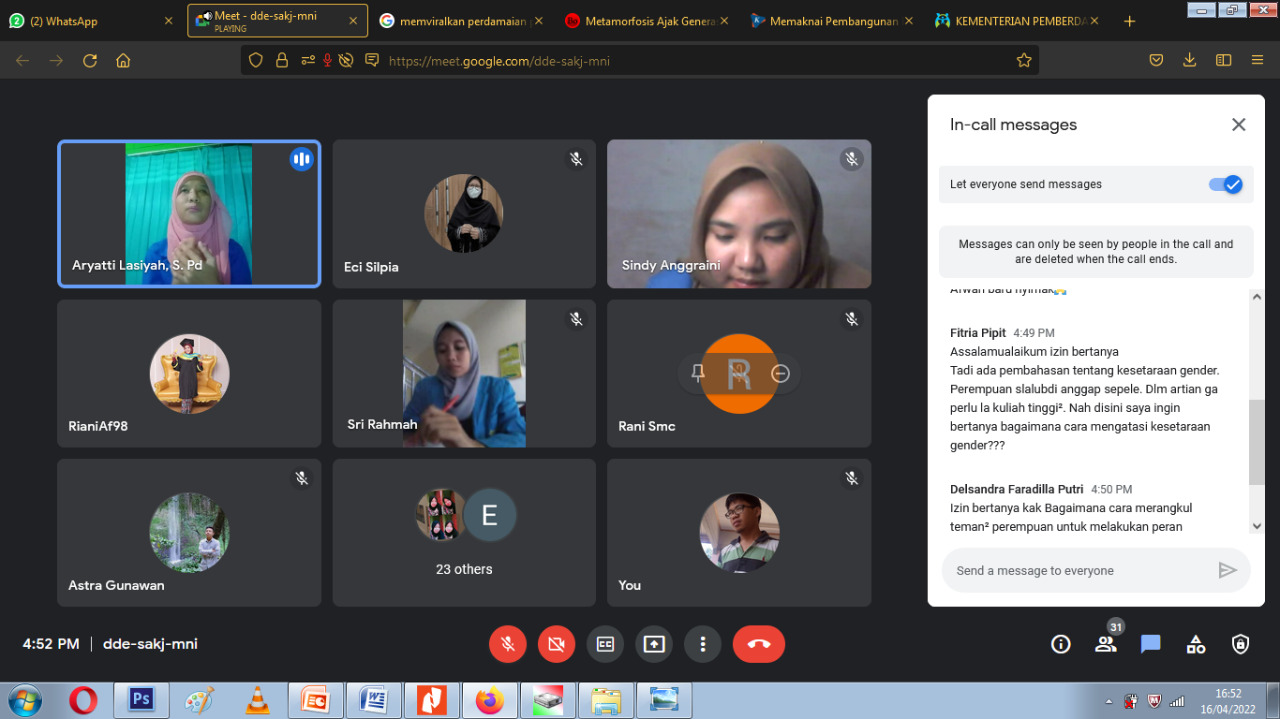Open the Activities shapes icon

click(1196, 644)
